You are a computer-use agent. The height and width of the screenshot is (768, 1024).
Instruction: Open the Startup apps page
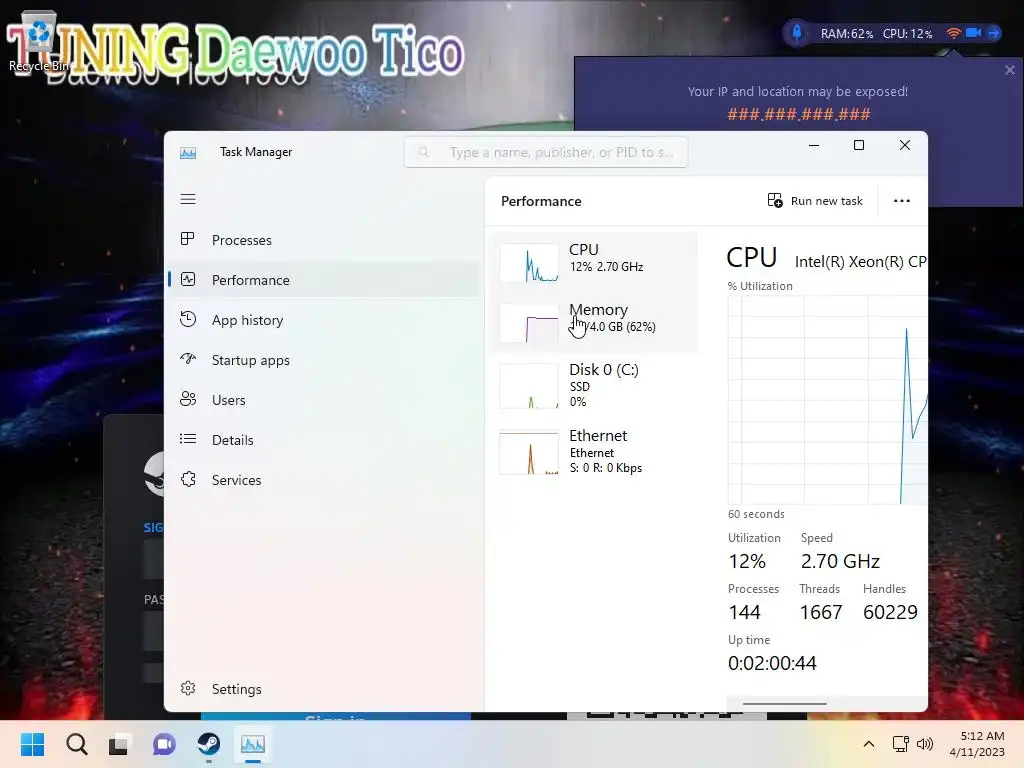pos(325,360)
